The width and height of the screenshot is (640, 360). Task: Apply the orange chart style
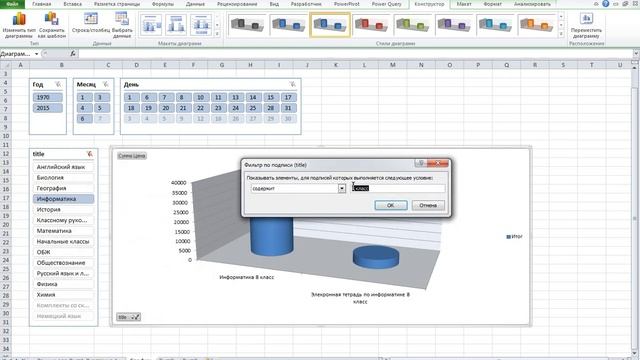[536, 25]
